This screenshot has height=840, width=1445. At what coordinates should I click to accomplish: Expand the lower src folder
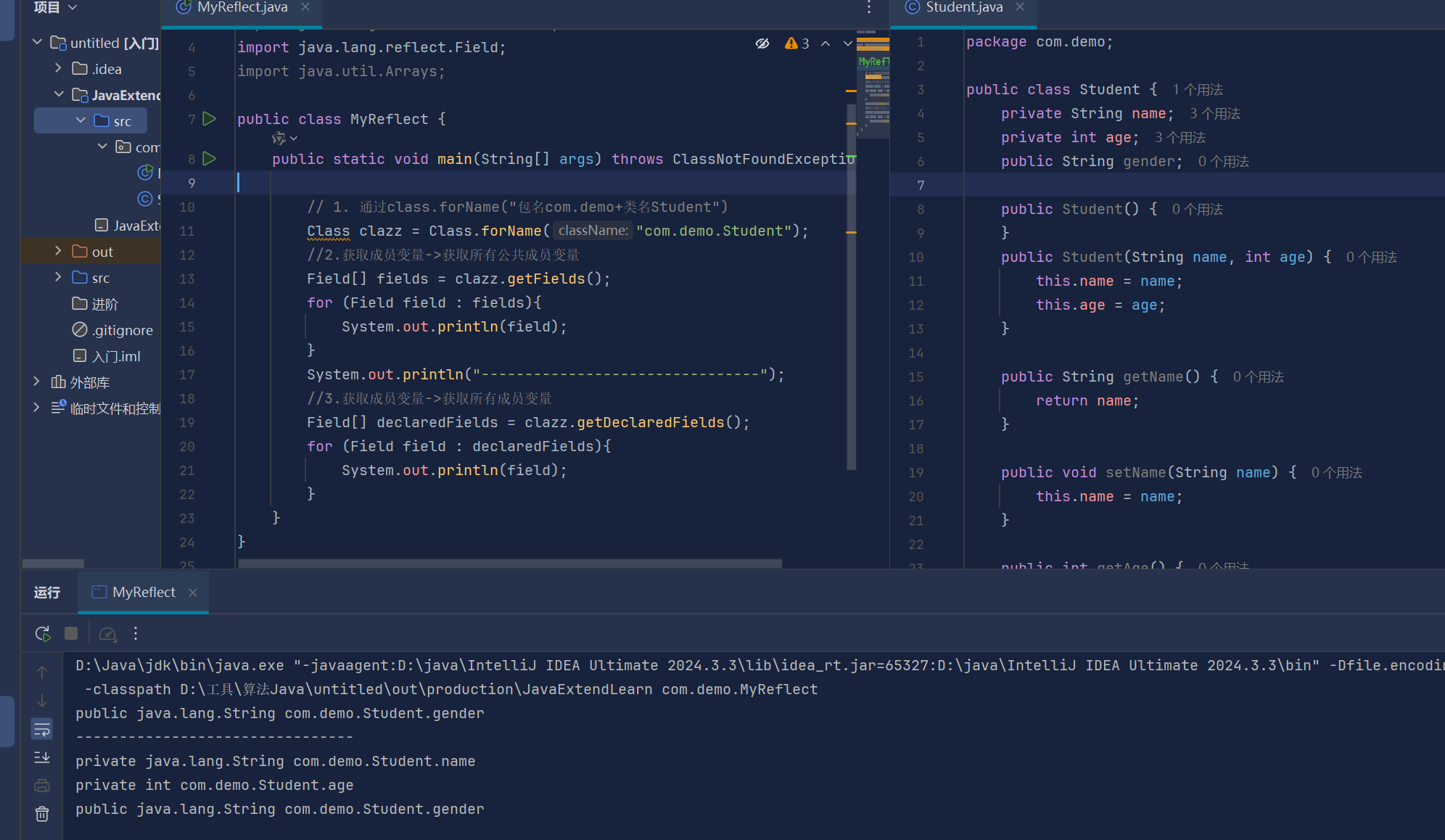(58, 277)
